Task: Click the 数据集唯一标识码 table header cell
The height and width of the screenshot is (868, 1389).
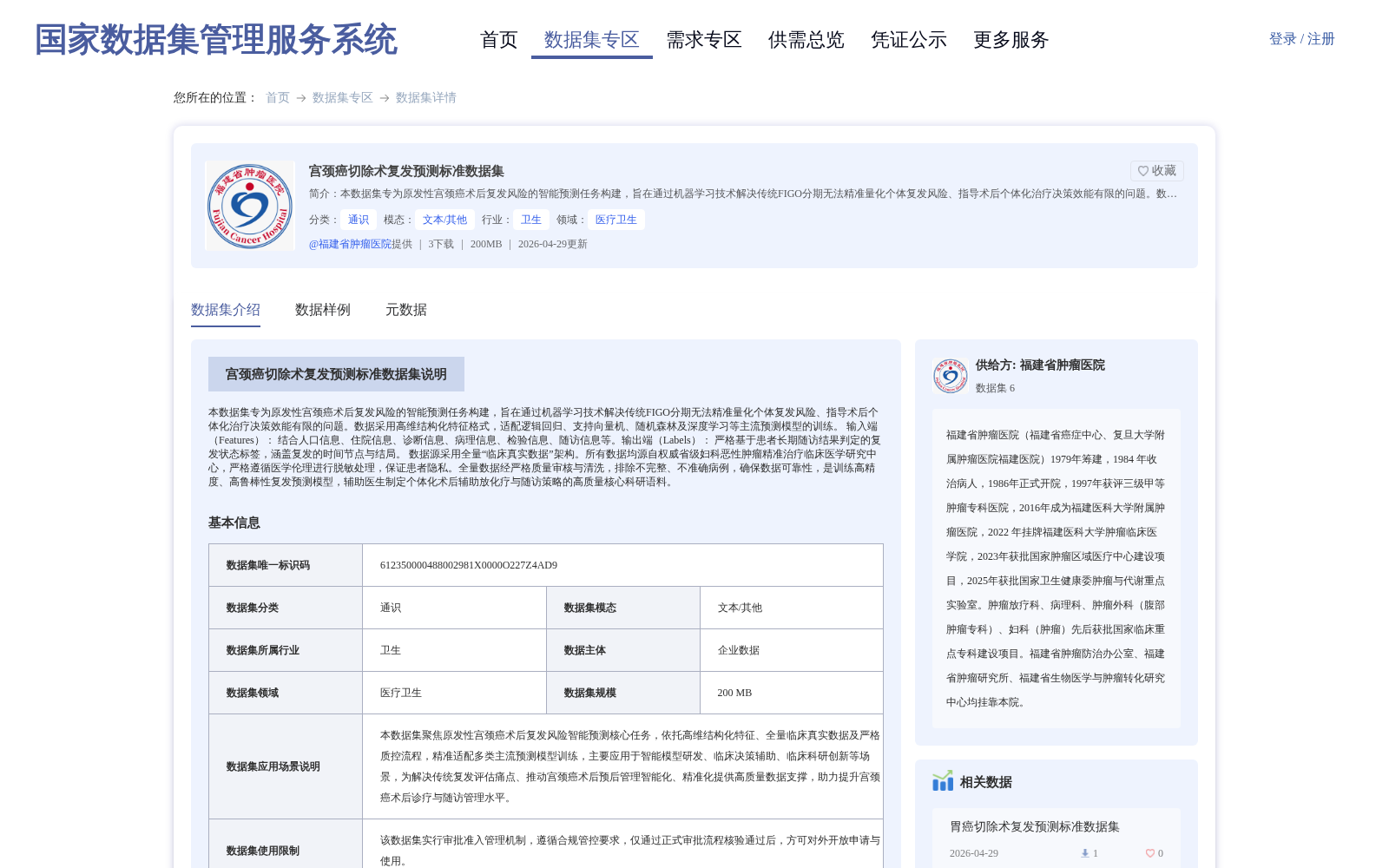Action: click(x=286, y=565)
